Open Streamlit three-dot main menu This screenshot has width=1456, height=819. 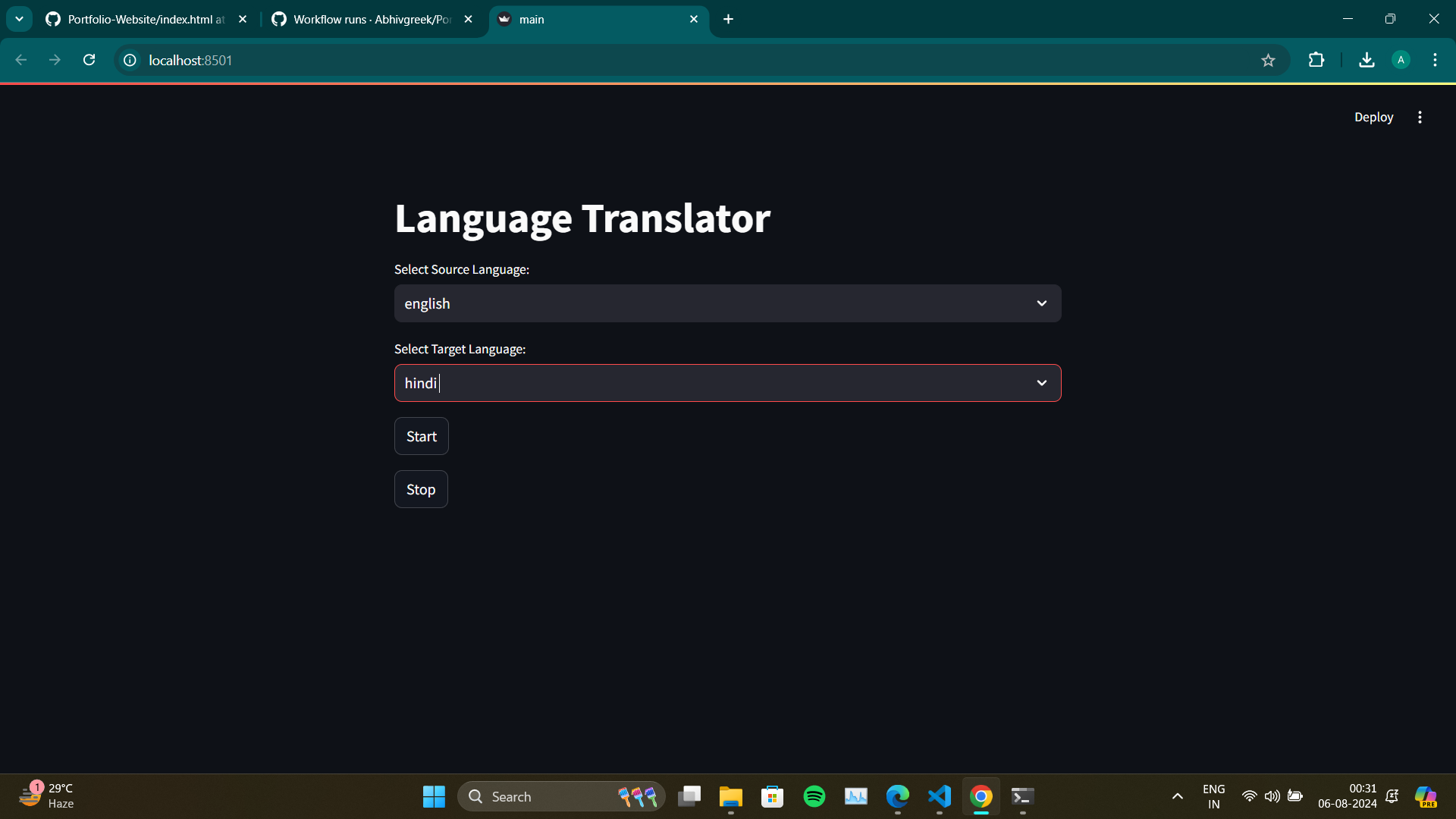pyautogui.click(x=1420, y=117)
